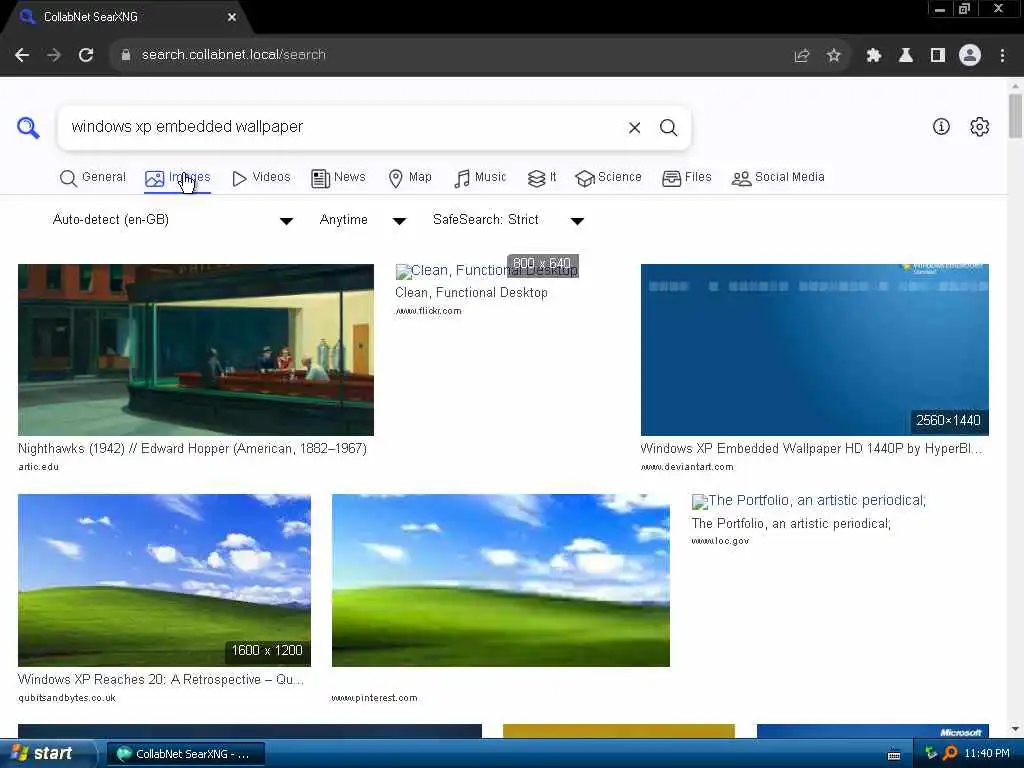Click the address bar URL
The image size is (1024, 768).
pyautogui.click(x=234, y=55)
